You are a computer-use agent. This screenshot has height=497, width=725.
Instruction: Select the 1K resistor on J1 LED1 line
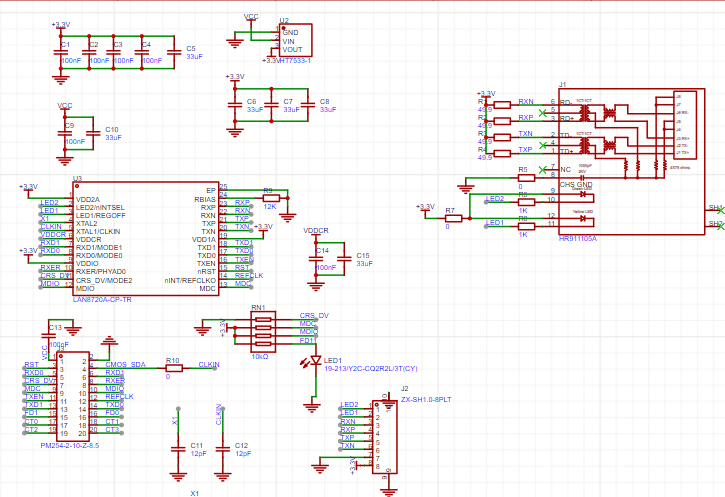pyautogui.click(x=526, y=226)
